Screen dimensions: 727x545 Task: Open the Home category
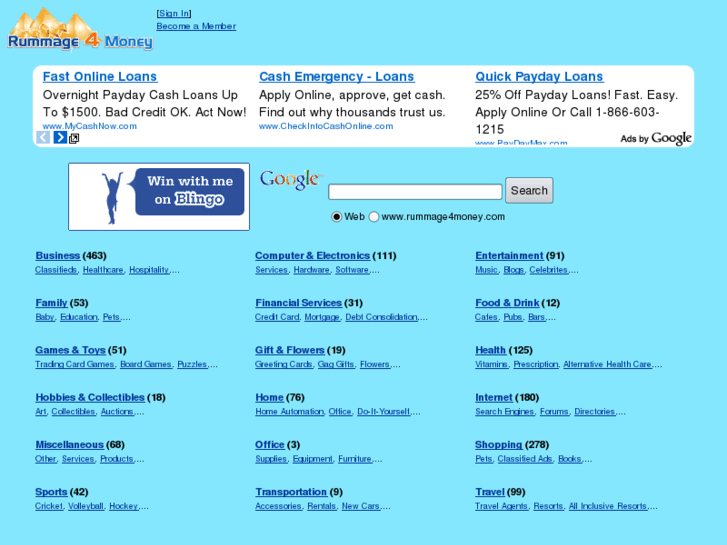pyautogui.click(x=269, y=398)
